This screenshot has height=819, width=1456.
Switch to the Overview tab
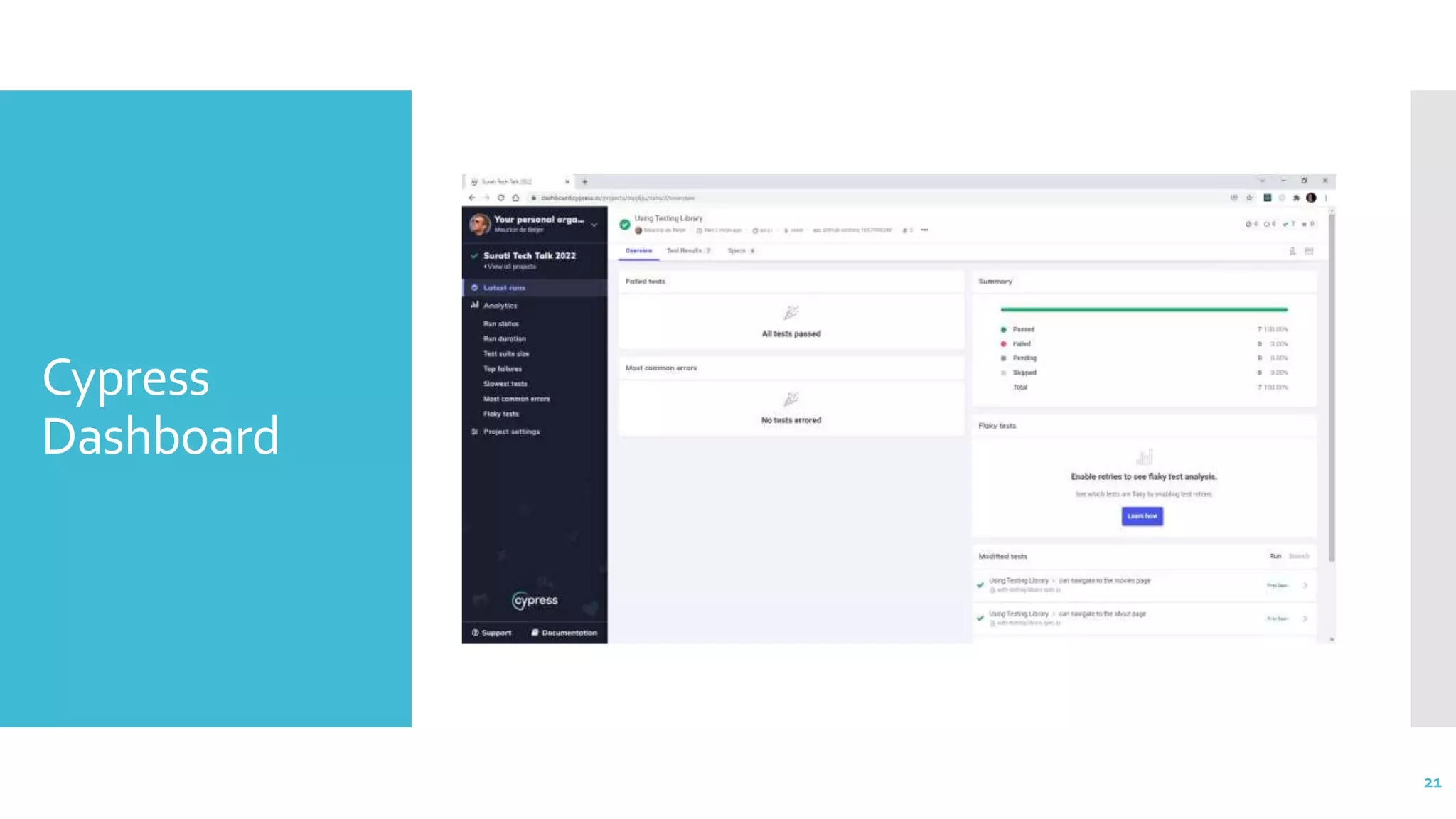[638, 251]
